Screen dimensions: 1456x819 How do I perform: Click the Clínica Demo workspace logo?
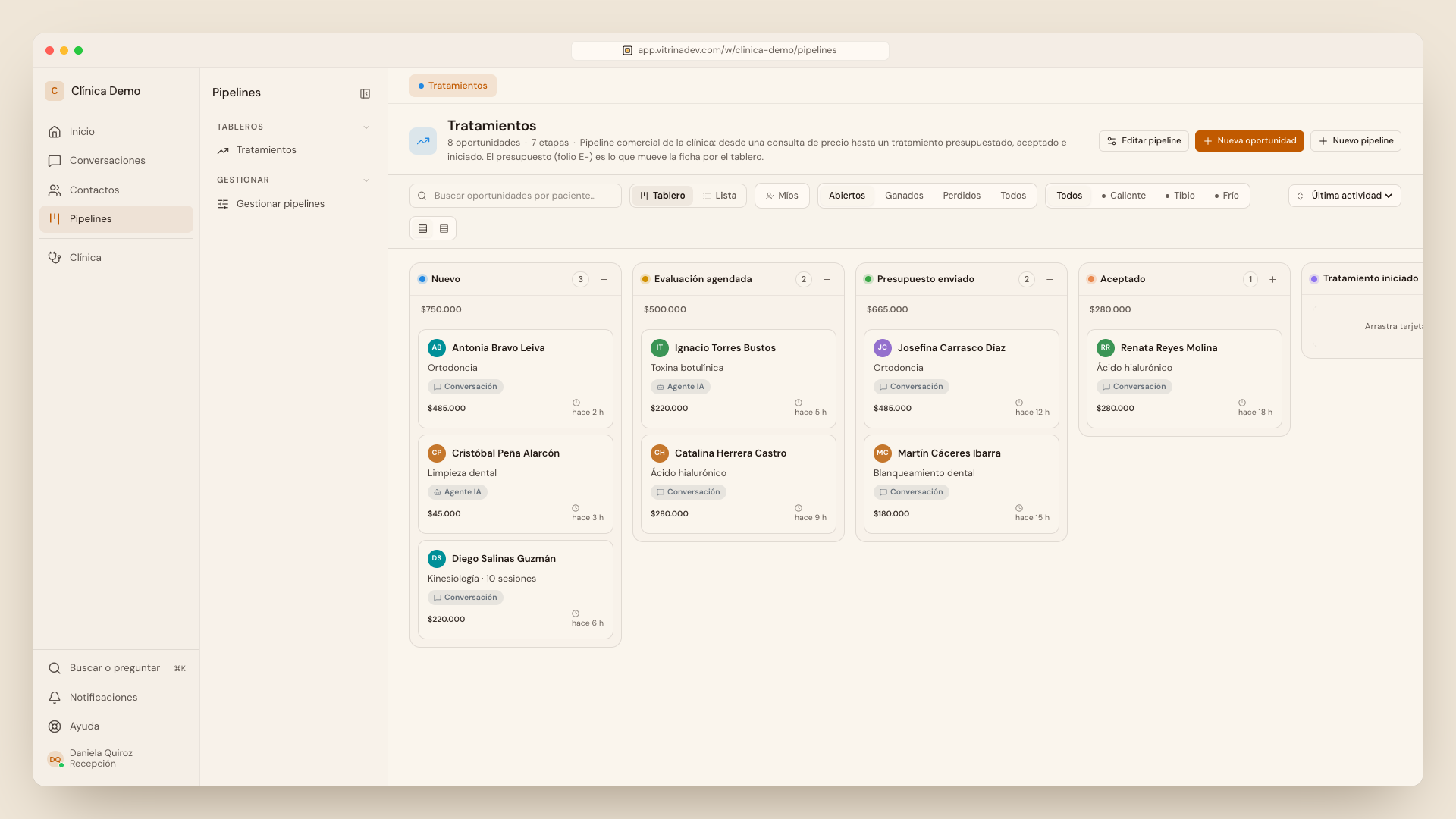coord(55,91)
